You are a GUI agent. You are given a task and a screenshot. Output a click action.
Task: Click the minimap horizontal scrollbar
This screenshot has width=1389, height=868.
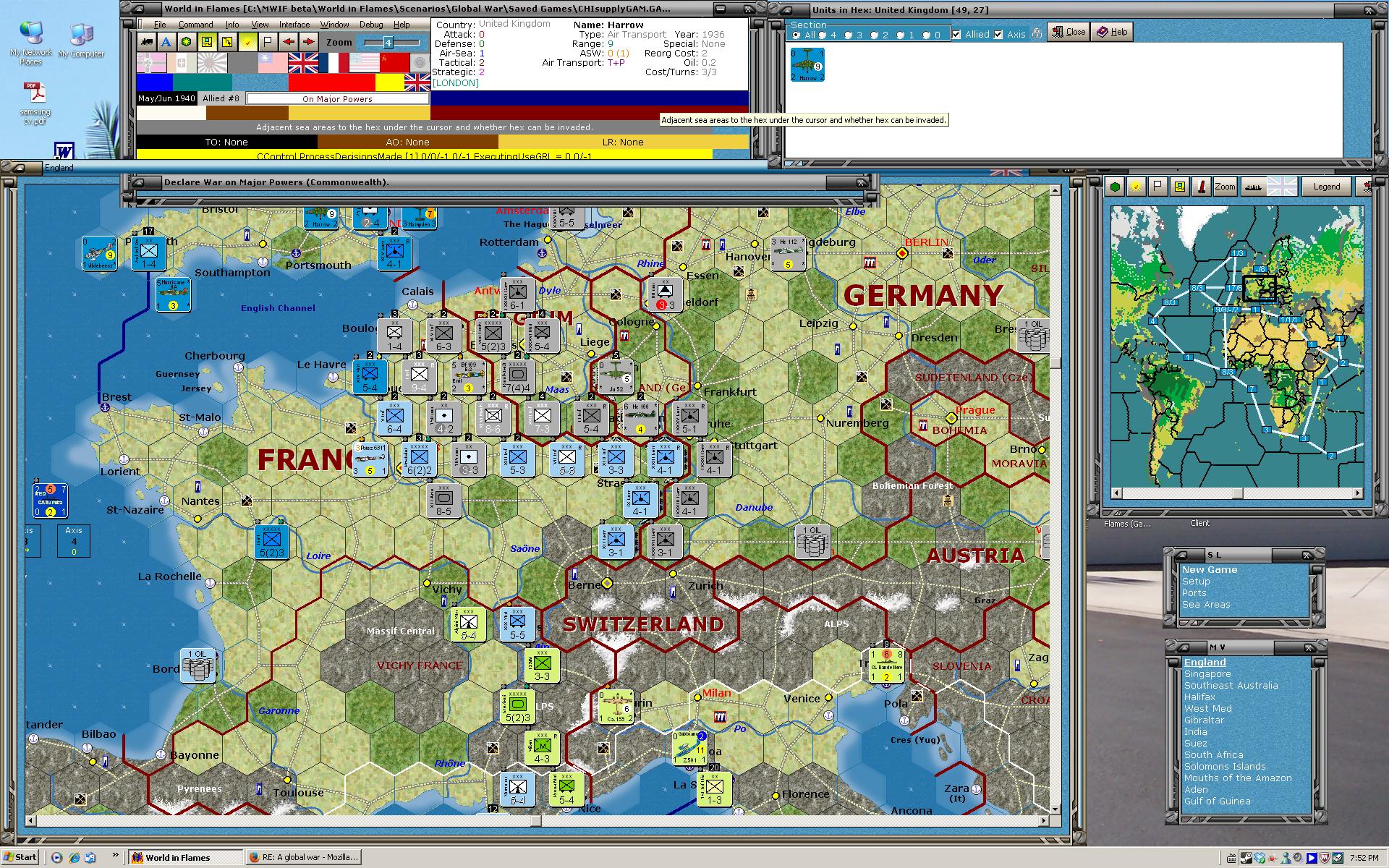pos(1238,493)
